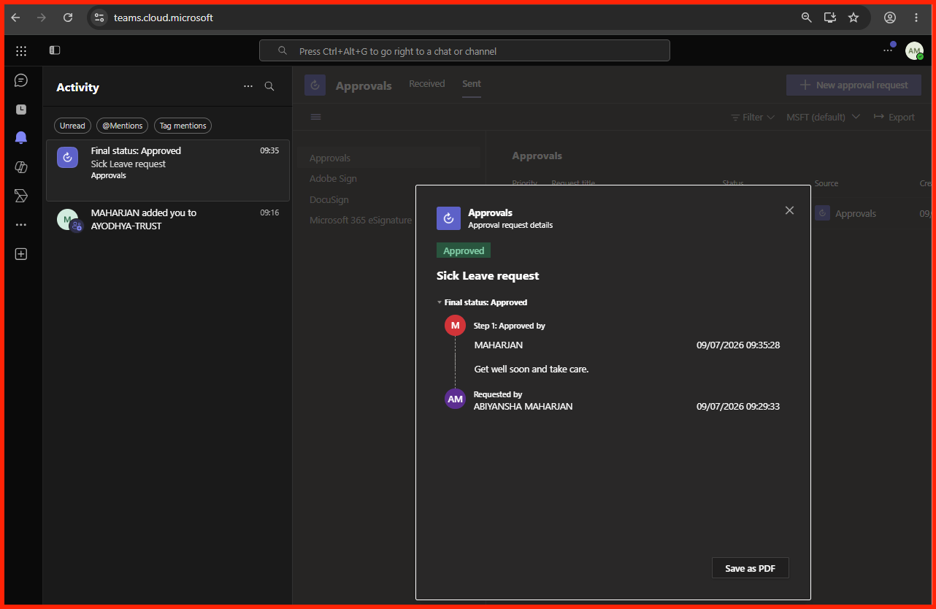Collapse the Final status: Approved section
The height and width of the screenshot is (609, 936).
point(439,302)
